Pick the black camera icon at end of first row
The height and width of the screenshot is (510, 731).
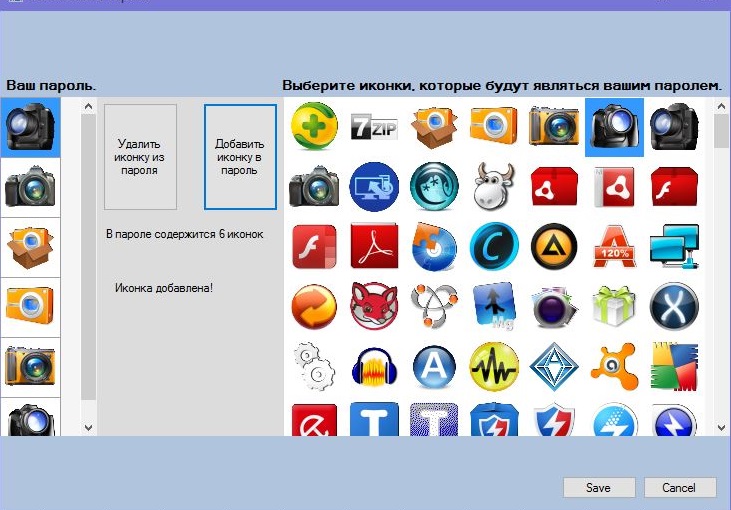coord(674,126)
